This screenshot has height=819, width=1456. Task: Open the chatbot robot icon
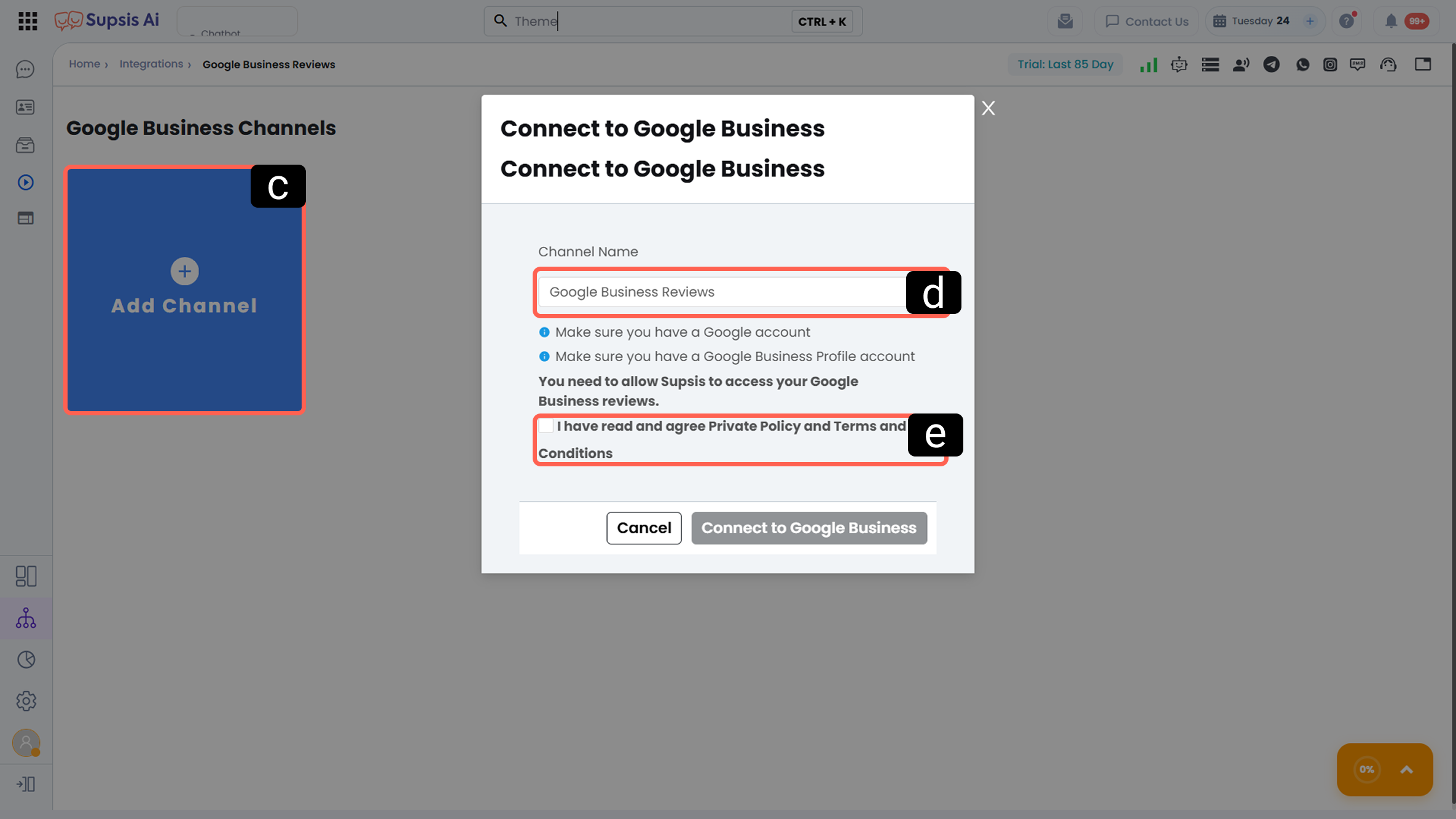point(1179,65)
